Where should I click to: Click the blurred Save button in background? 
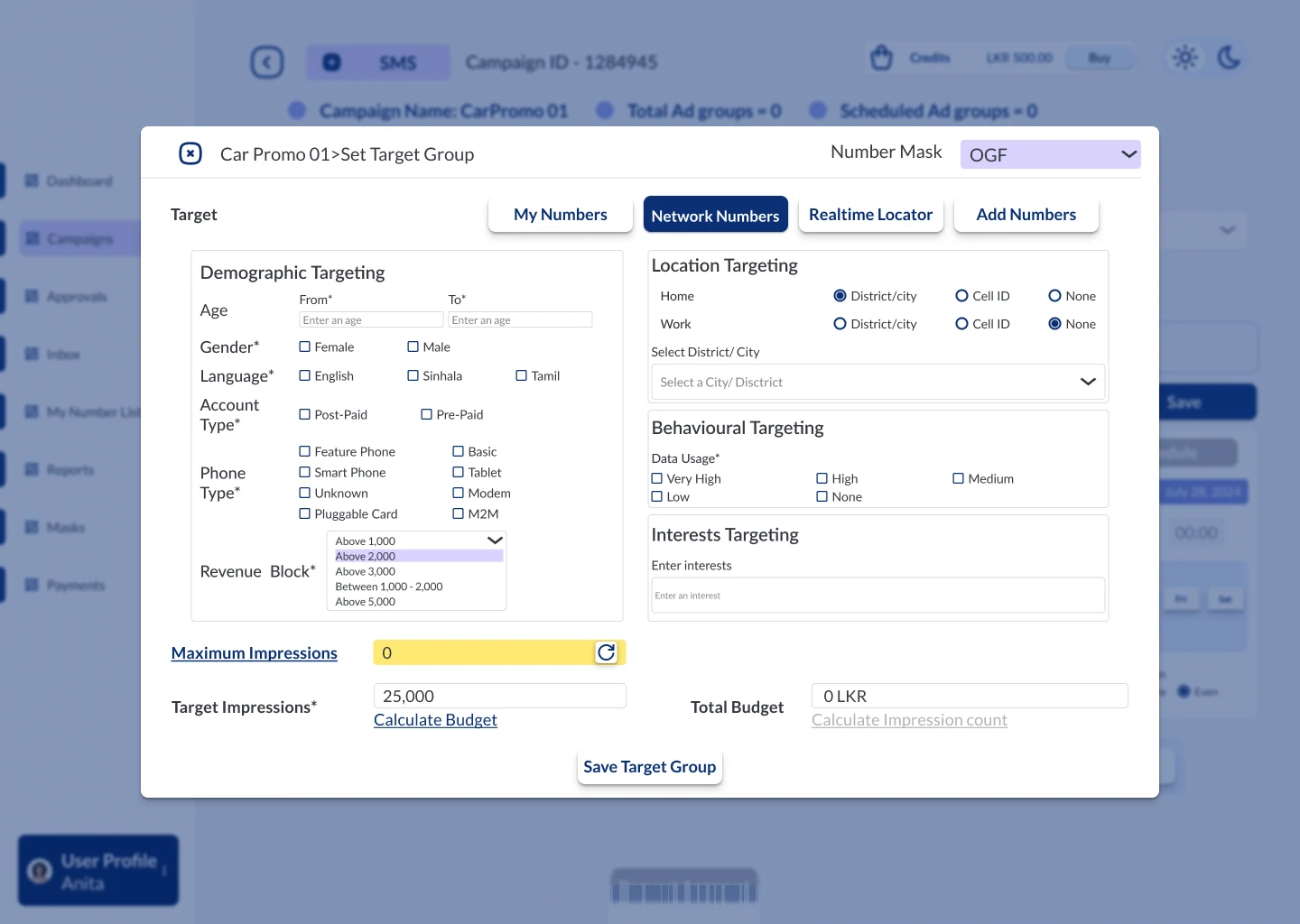[x=1208, y=402]
